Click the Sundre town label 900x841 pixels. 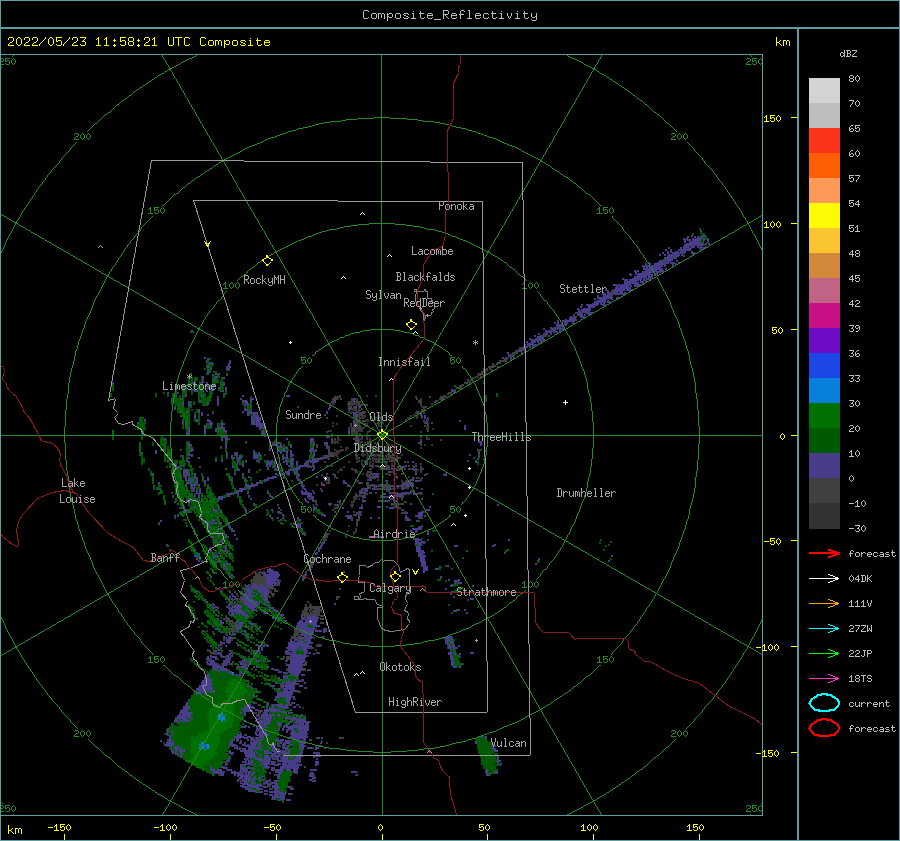tap(303, 415)
